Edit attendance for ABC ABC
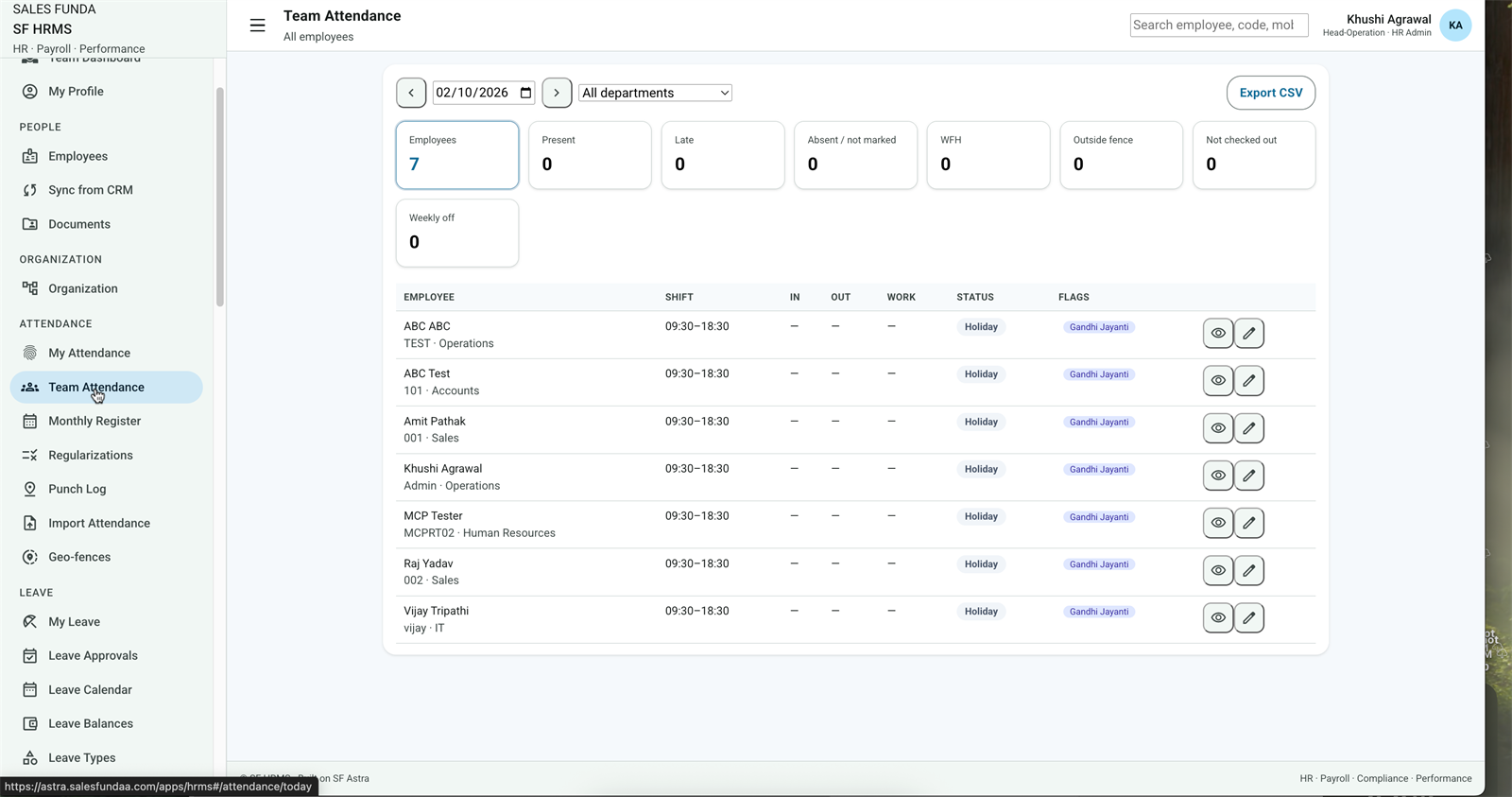This screenshot has height=797, width=1512. 1248,333
